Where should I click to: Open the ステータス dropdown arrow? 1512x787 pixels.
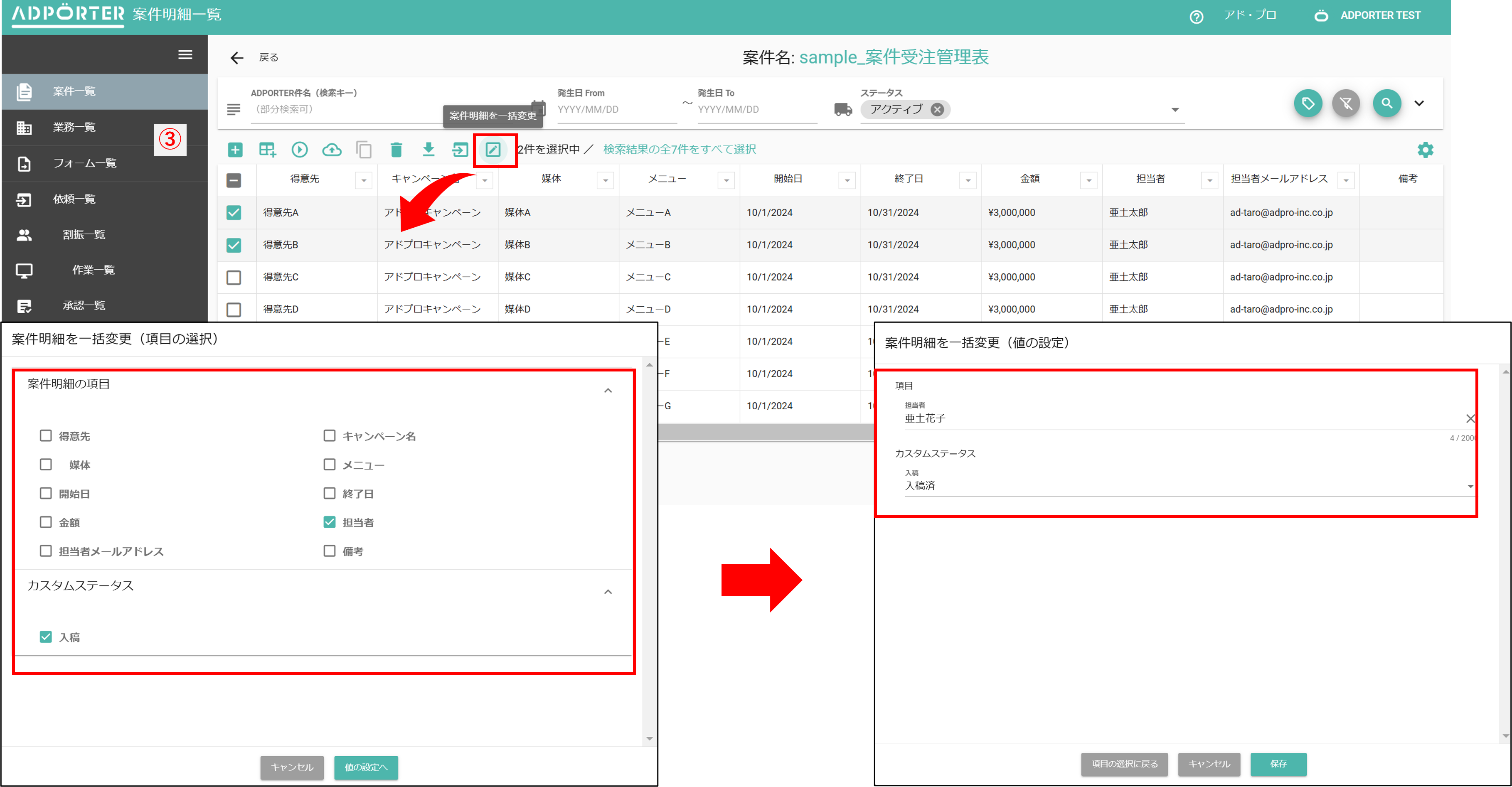[x=1175, y=110]
